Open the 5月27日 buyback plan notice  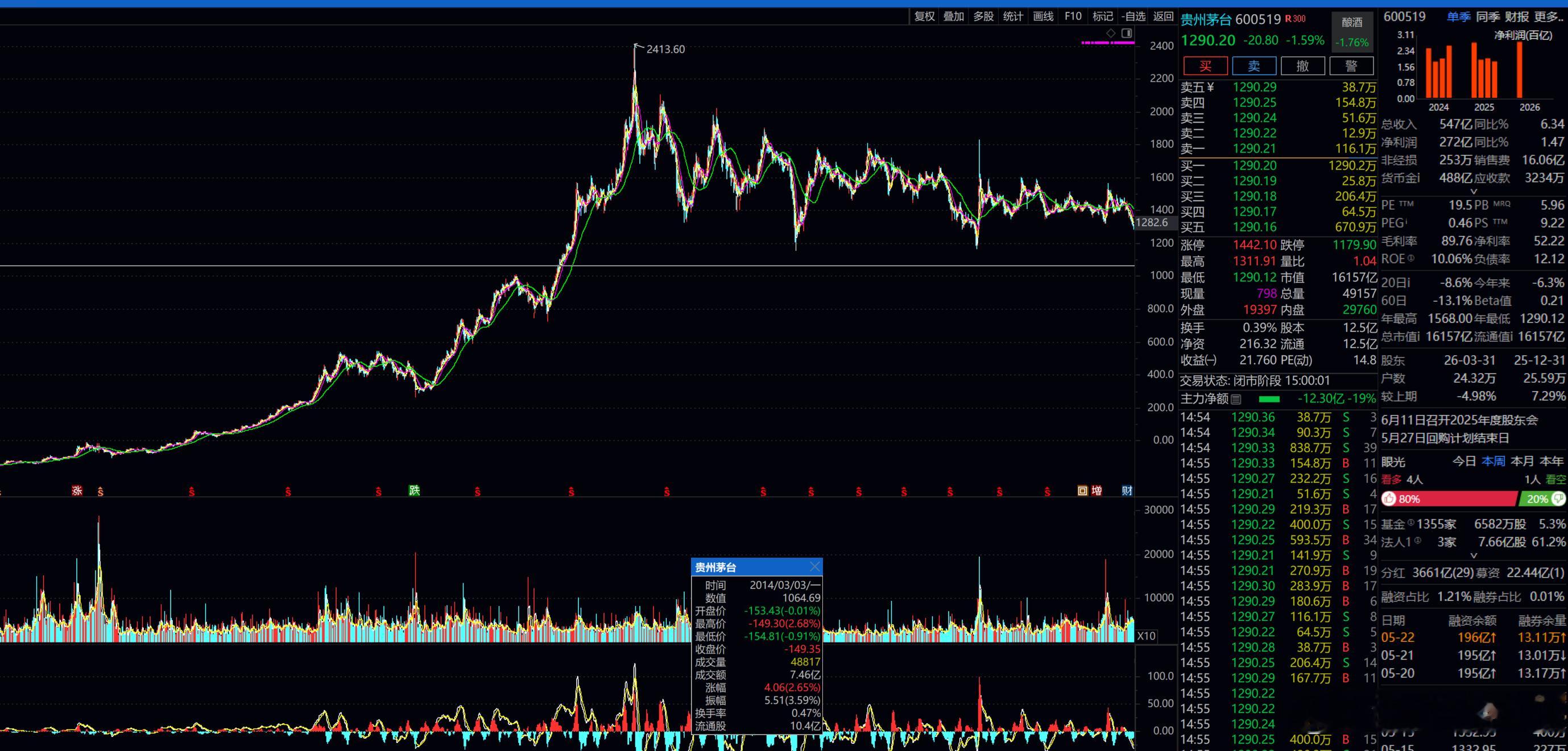pyautogui.click(x=1445, y=438)
